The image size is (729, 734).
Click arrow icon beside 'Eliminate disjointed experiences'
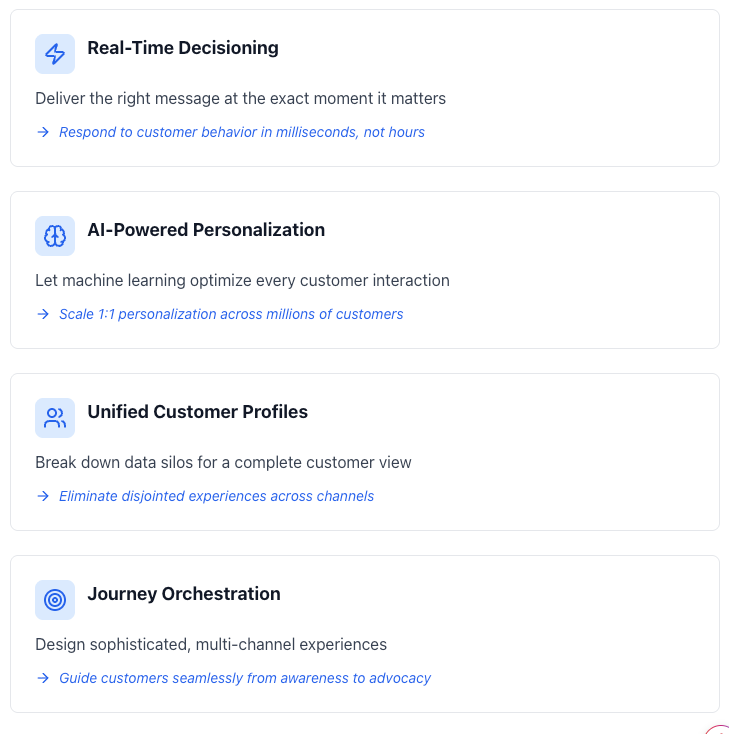pyautogui.click(x=43, y=496)
